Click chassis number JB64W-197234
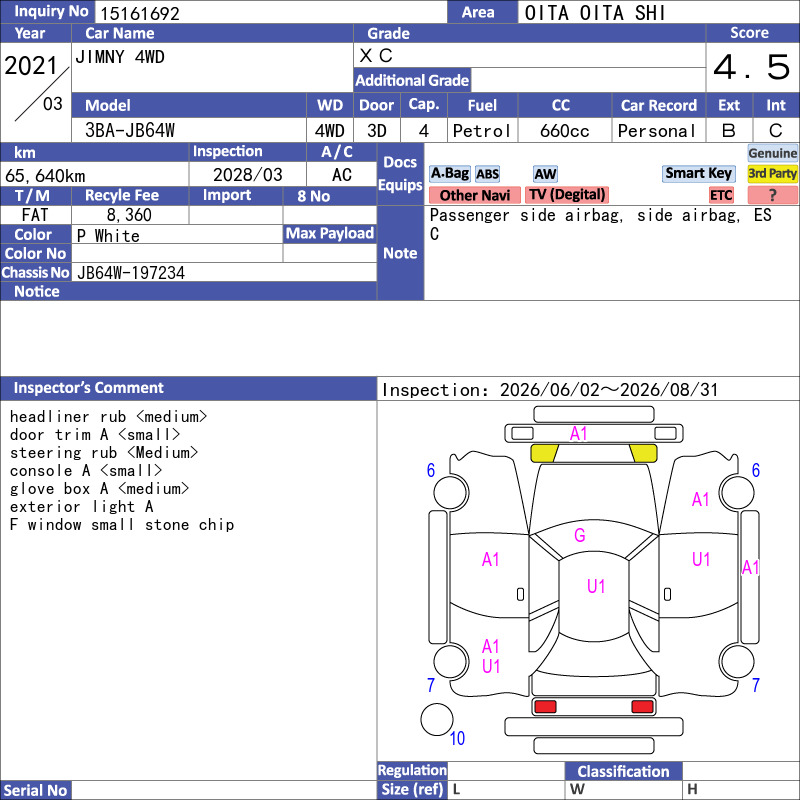The width and height of the screenshot is (800, 800). [131, 273]
